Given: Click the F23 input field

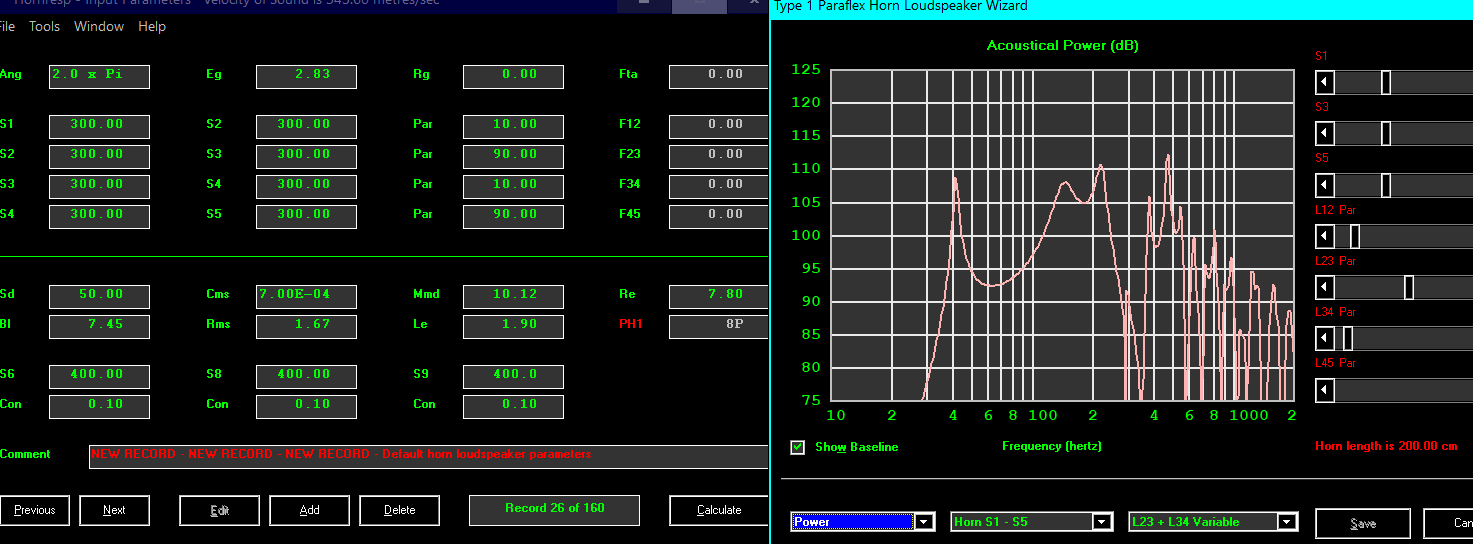Looking at the screenshot, I should pos(719,157).
